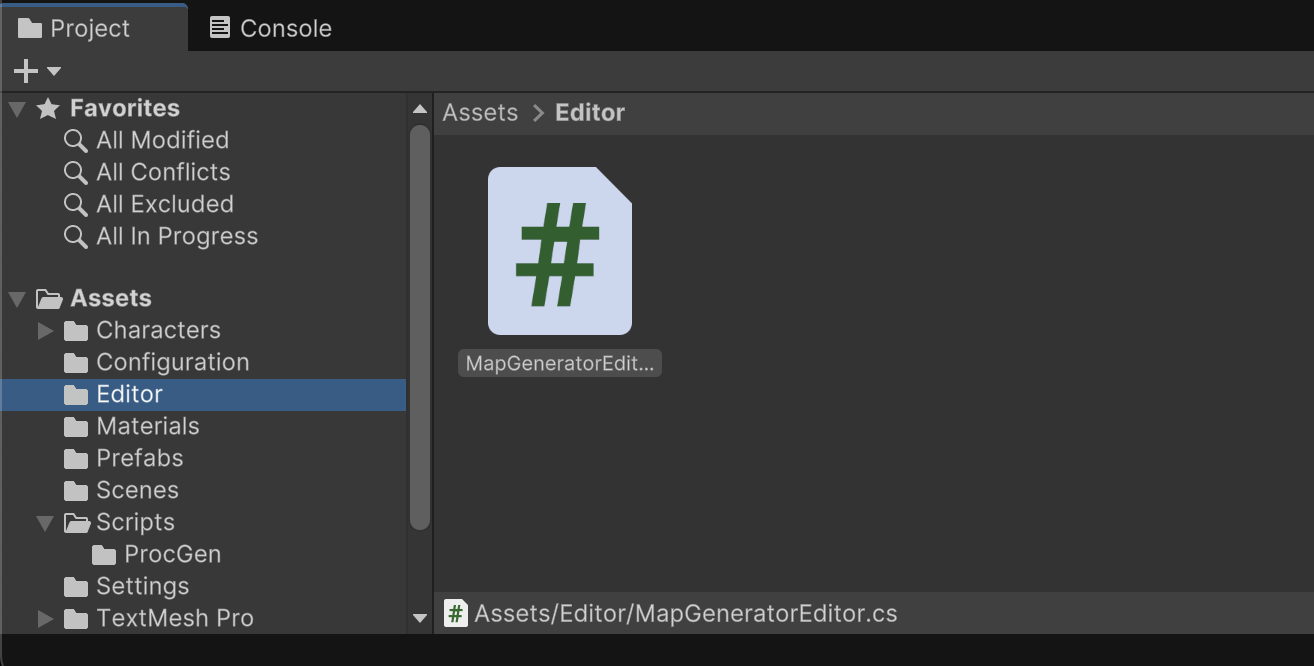Collapse the Scripts folder arrow
Viewport: 1314px width, 666px height.
tap(45, 523)
